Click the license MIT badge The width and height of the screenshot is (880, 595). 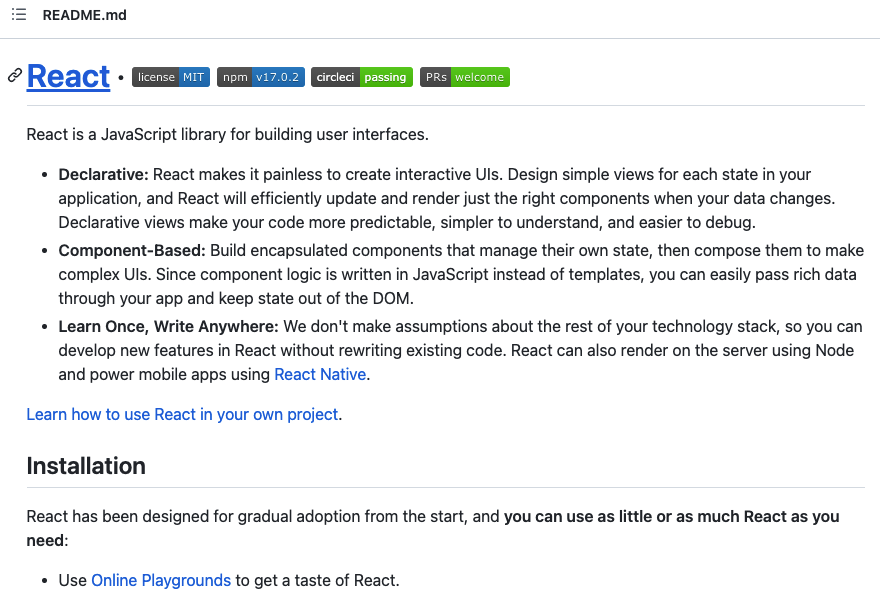[171, 77]
